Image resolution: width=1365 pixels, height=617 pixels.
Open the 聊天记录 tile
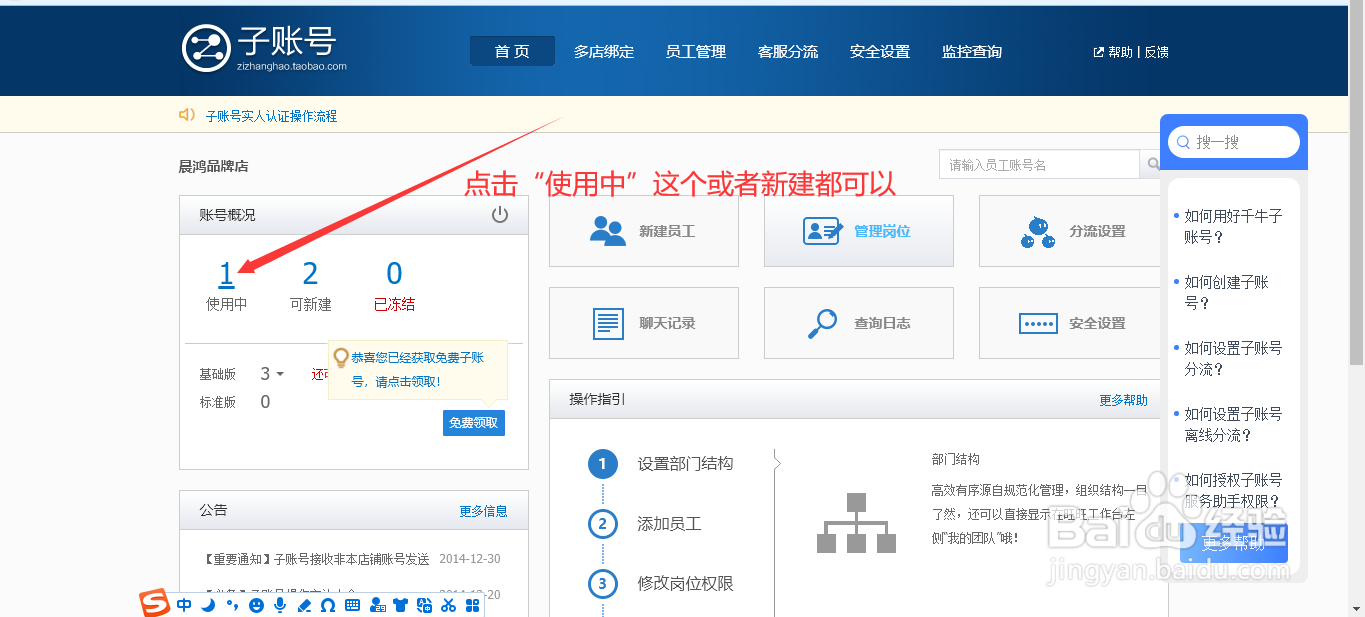[x=644, y=323]
